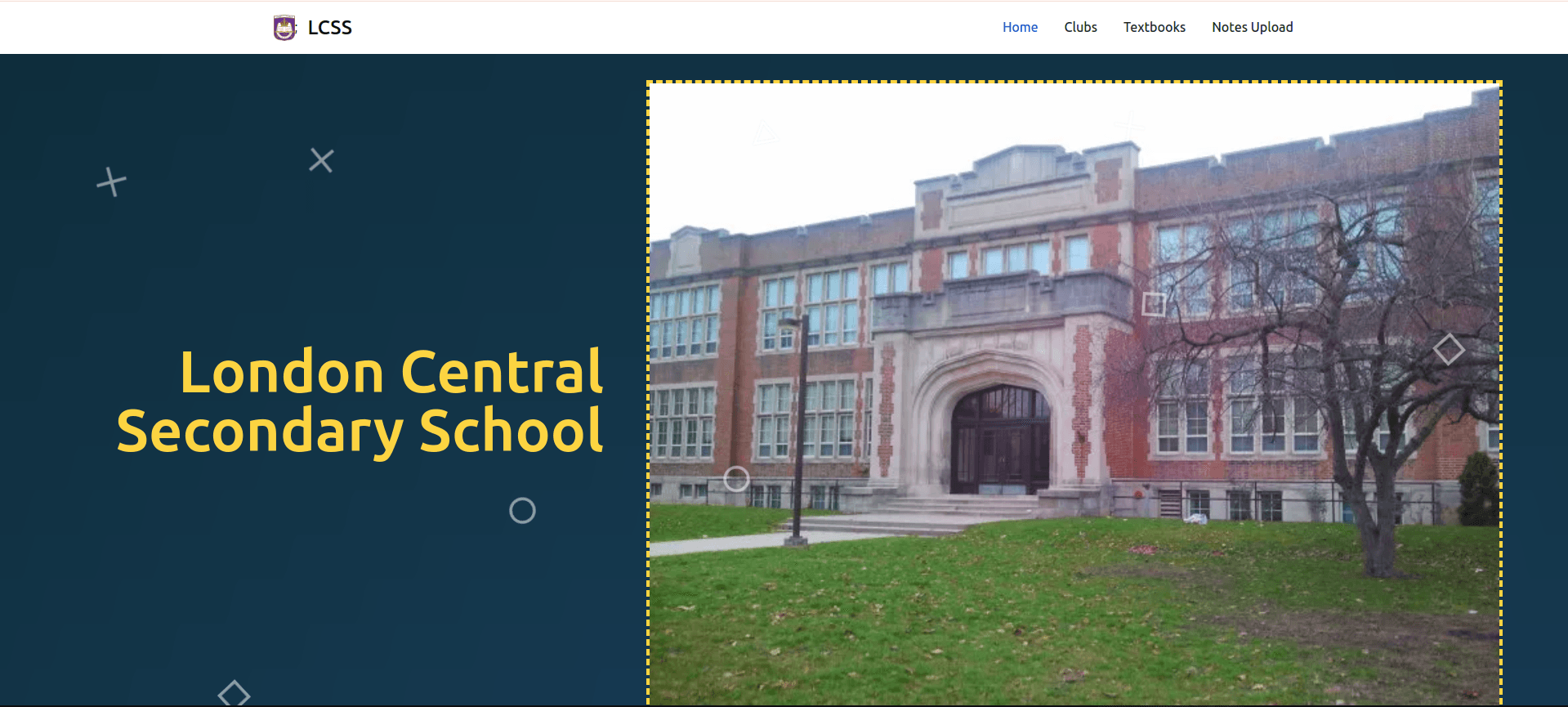
Task: Click the X-shaped decoration on dark background
Action: [321, 160]
